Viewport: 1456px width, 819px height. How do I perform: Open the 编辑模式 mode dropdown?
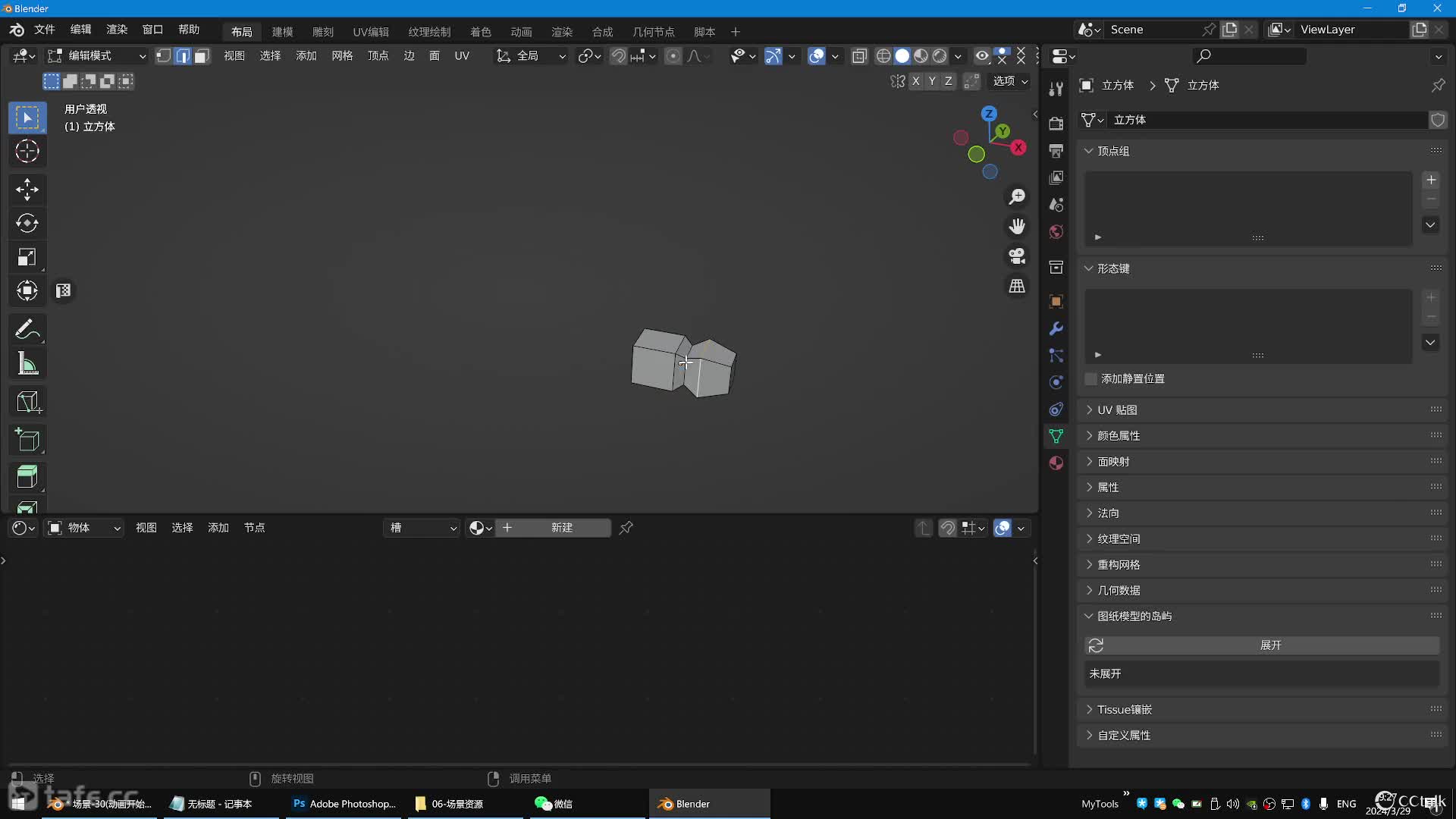pyautogui.click(x=96, y=56)
